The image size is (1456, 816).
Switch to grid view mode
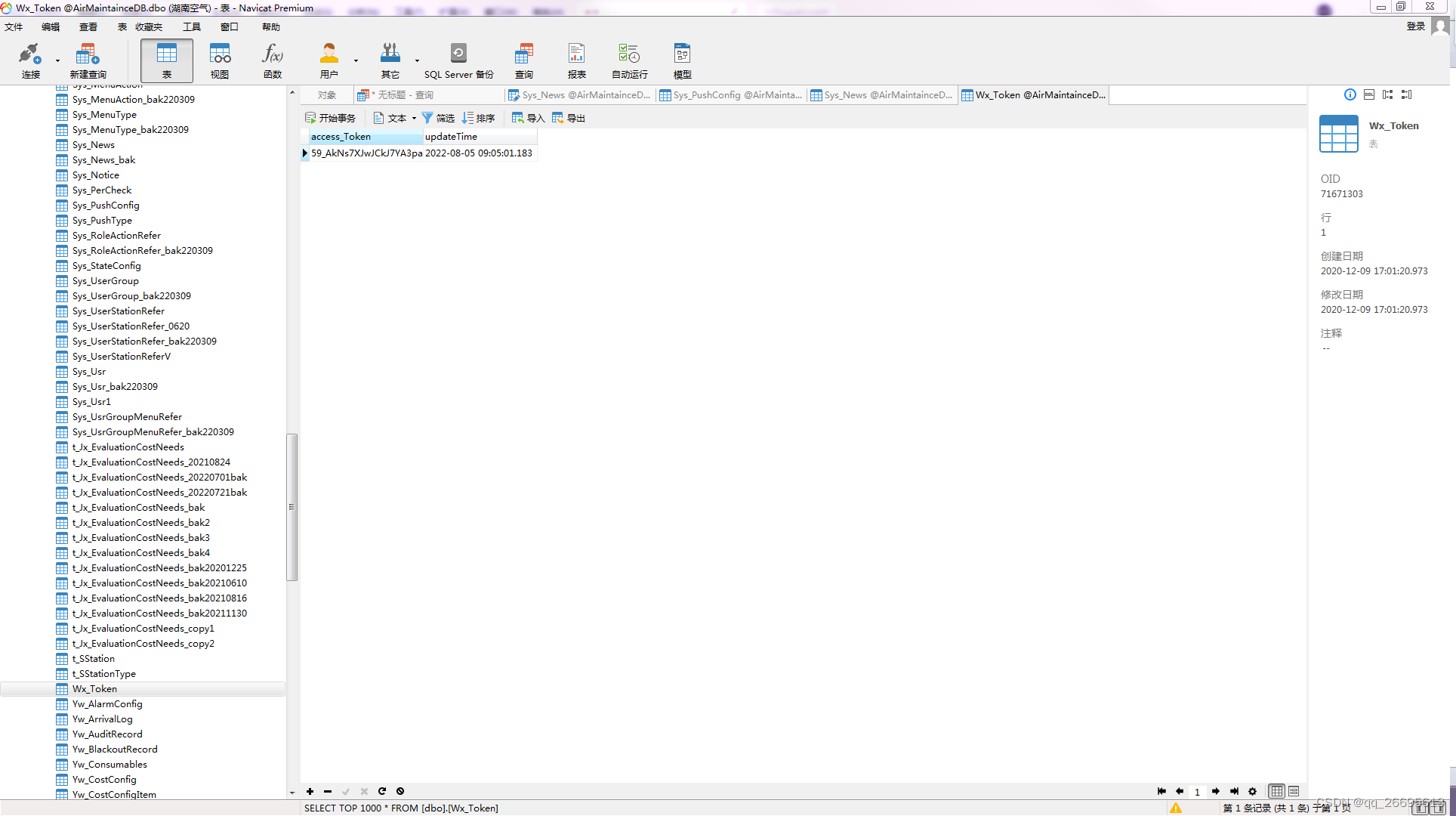1276,791
